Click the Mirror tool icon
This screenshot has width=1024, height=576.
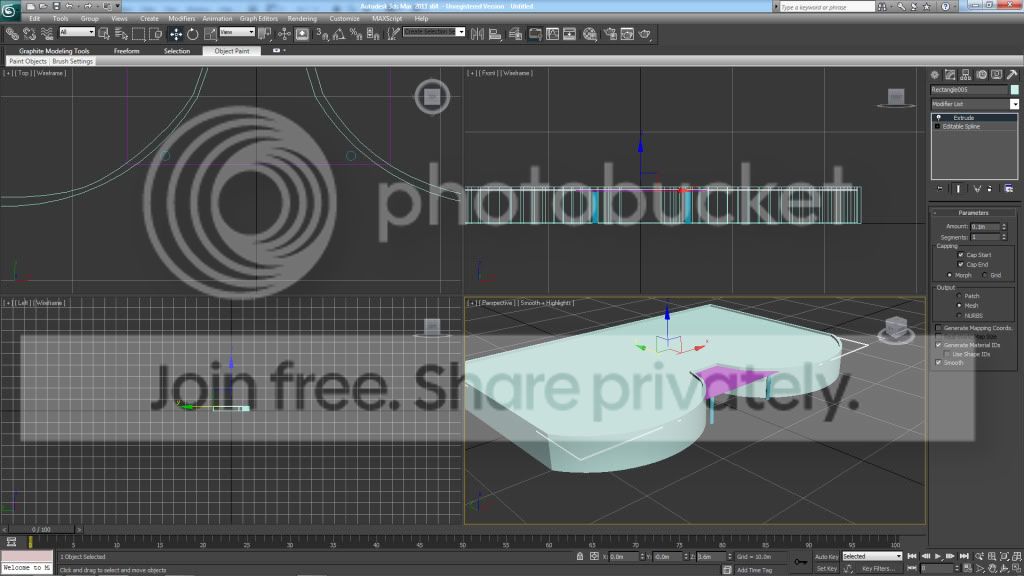point(477,34)
